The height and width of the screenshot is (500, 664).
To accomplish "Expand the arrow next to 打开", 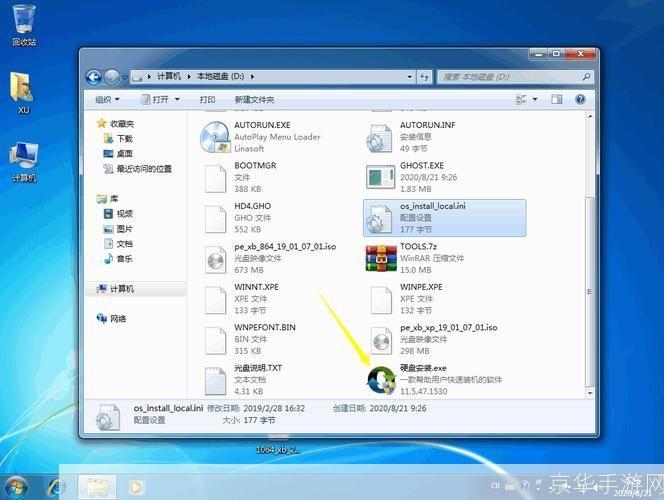I will (177, 99).
